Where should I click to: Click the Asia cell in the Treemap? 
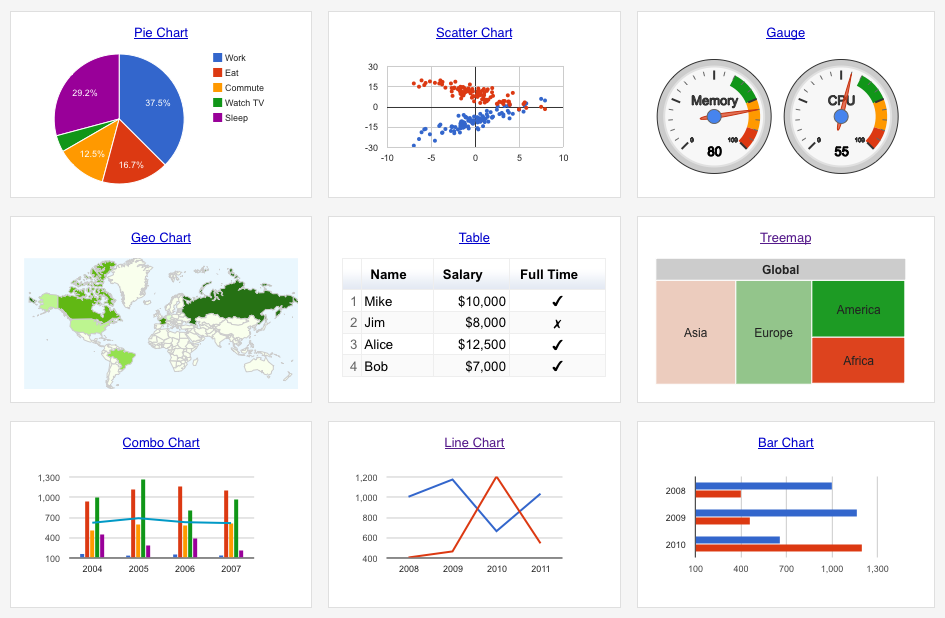pyautogui.click(x=695, y=332)
